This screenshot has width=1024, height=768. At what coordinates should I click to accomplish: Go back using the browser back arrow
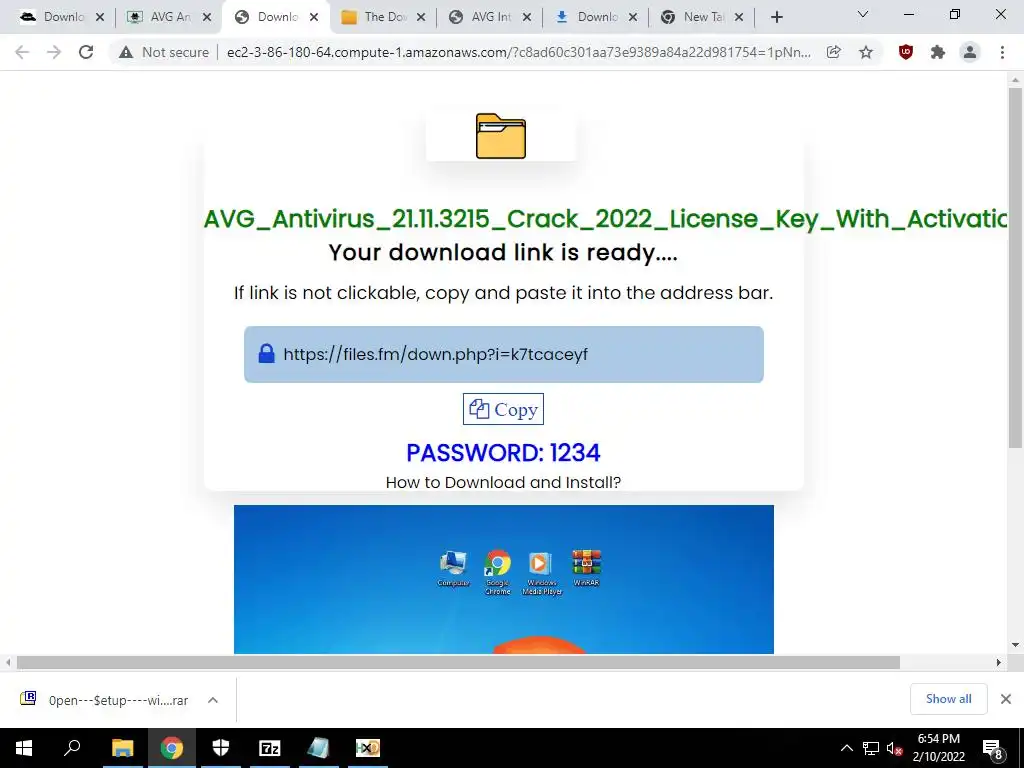coord(22,52)
